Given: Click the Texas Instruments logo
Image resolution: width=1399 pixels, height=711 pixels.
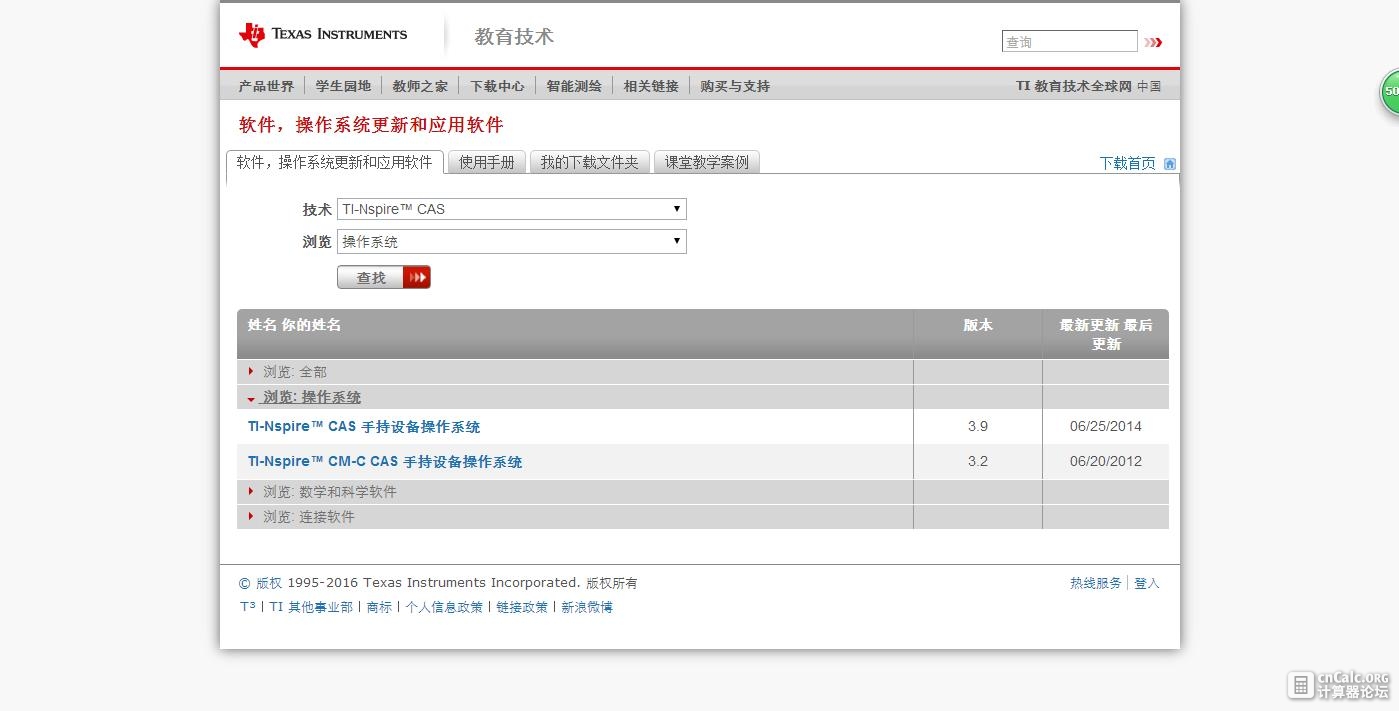Looking at the screenshot, I should tap(323, 35).
